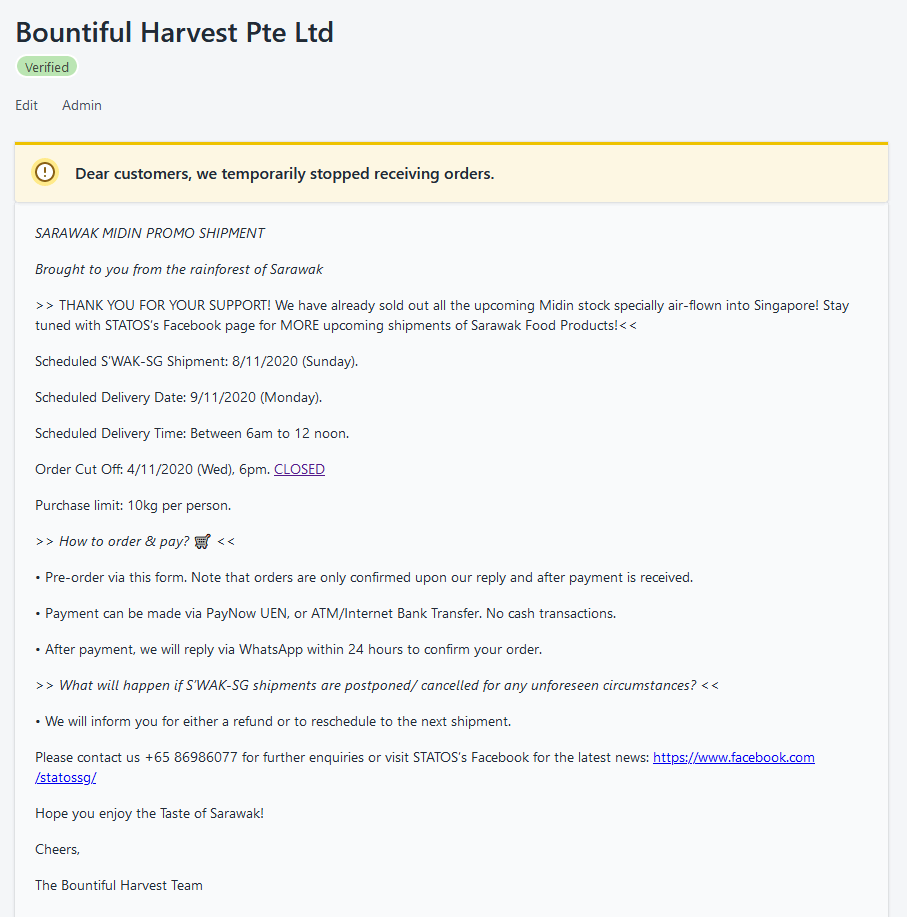Click The Bountiful Harvest Team signature

click(119, 885)
